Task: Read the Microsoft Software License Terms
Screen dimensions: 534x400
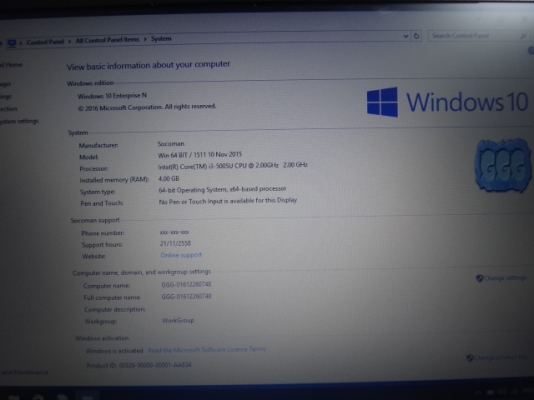Action: 207,350
